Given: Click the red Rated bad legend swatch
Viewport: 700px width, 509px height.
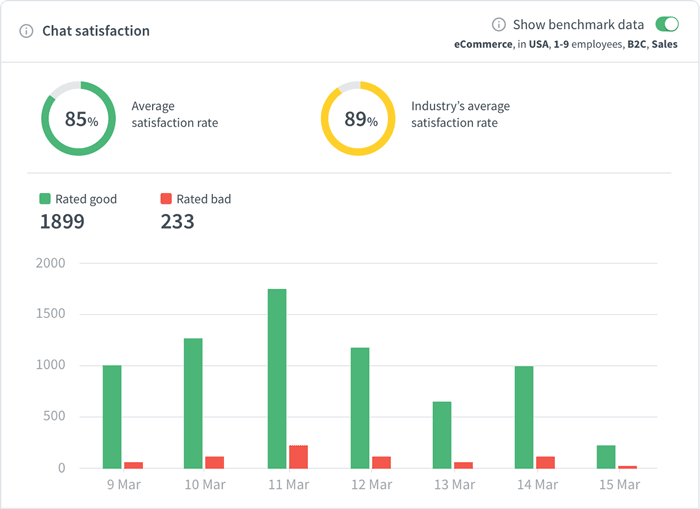Looking at the screenshot, I should 167,199.
